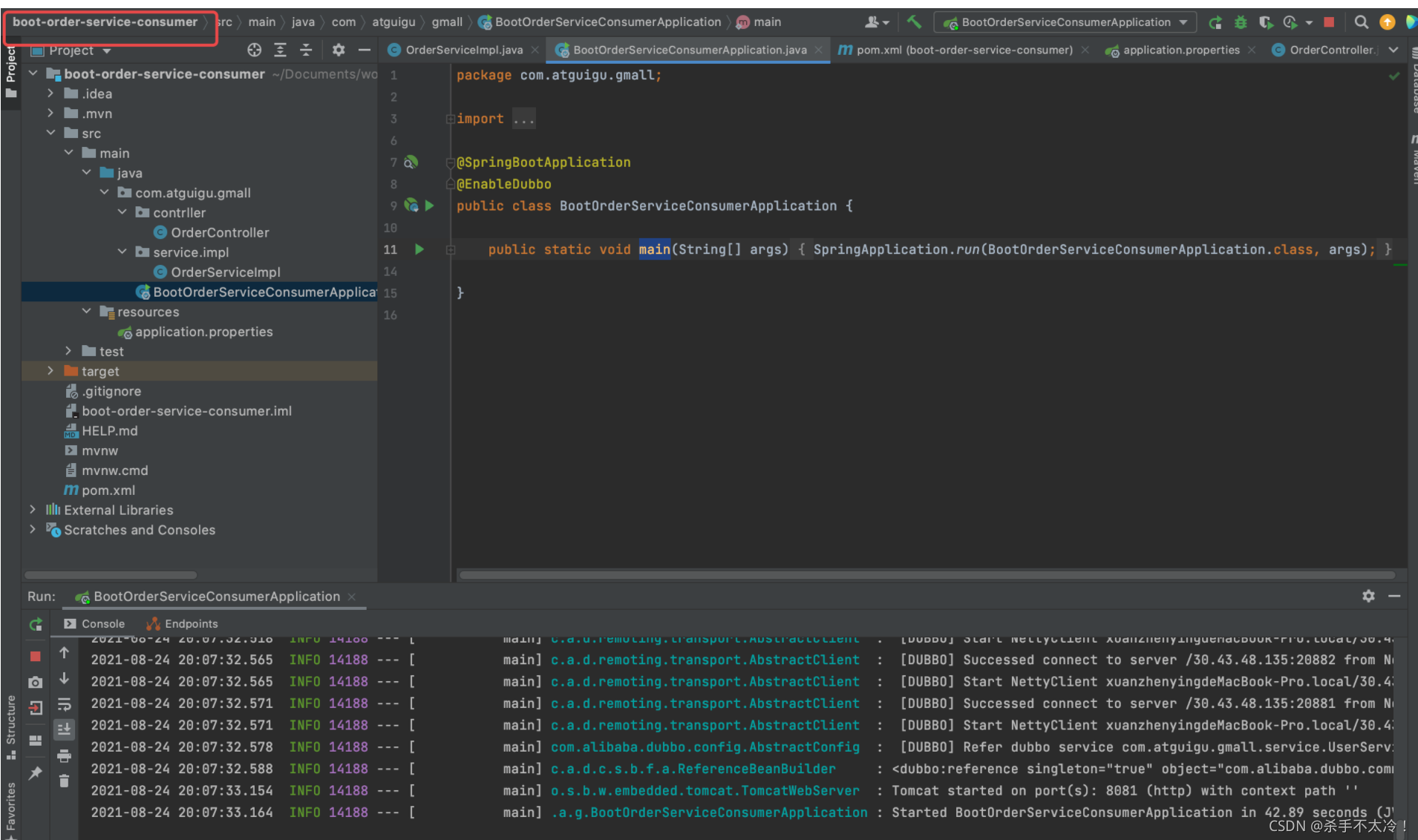Start debugging with the green bug icon
Screen dimensions: 1418x840
[x=1241, y=22]
